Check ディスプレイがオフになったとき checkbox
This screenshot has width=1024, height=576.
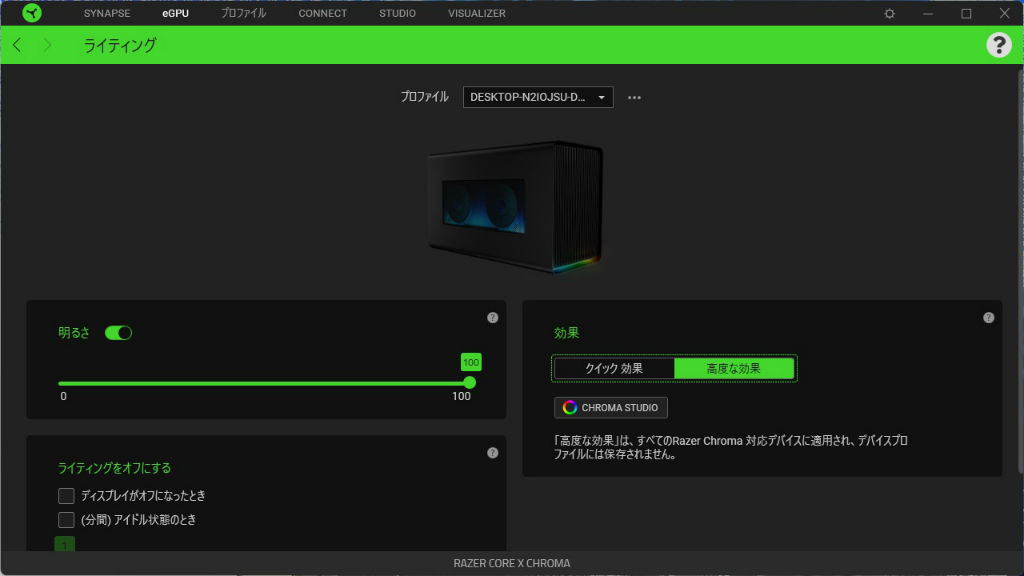(66, 496)
